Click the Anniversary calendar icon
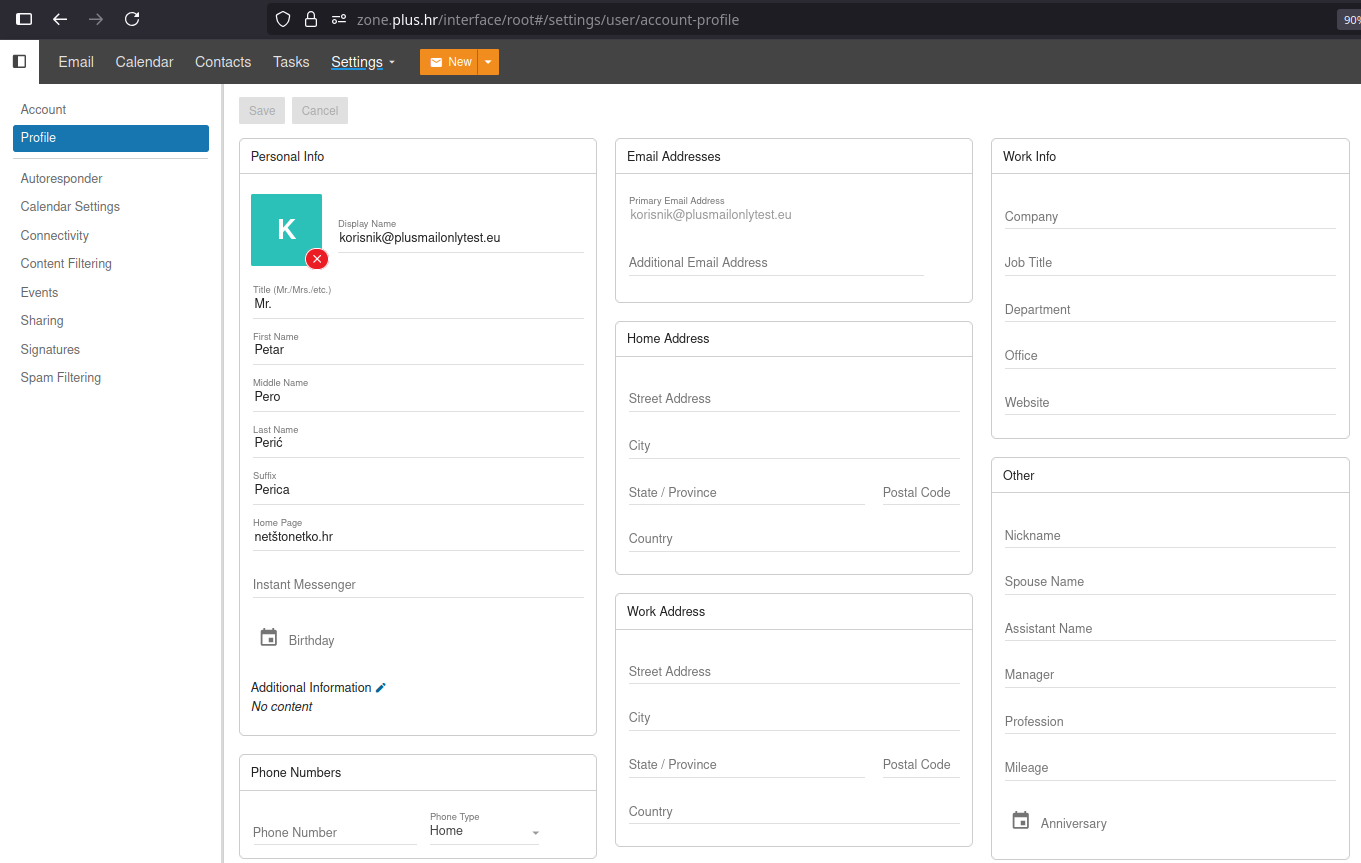1361x863 pixels. [x=1020, y=821]
